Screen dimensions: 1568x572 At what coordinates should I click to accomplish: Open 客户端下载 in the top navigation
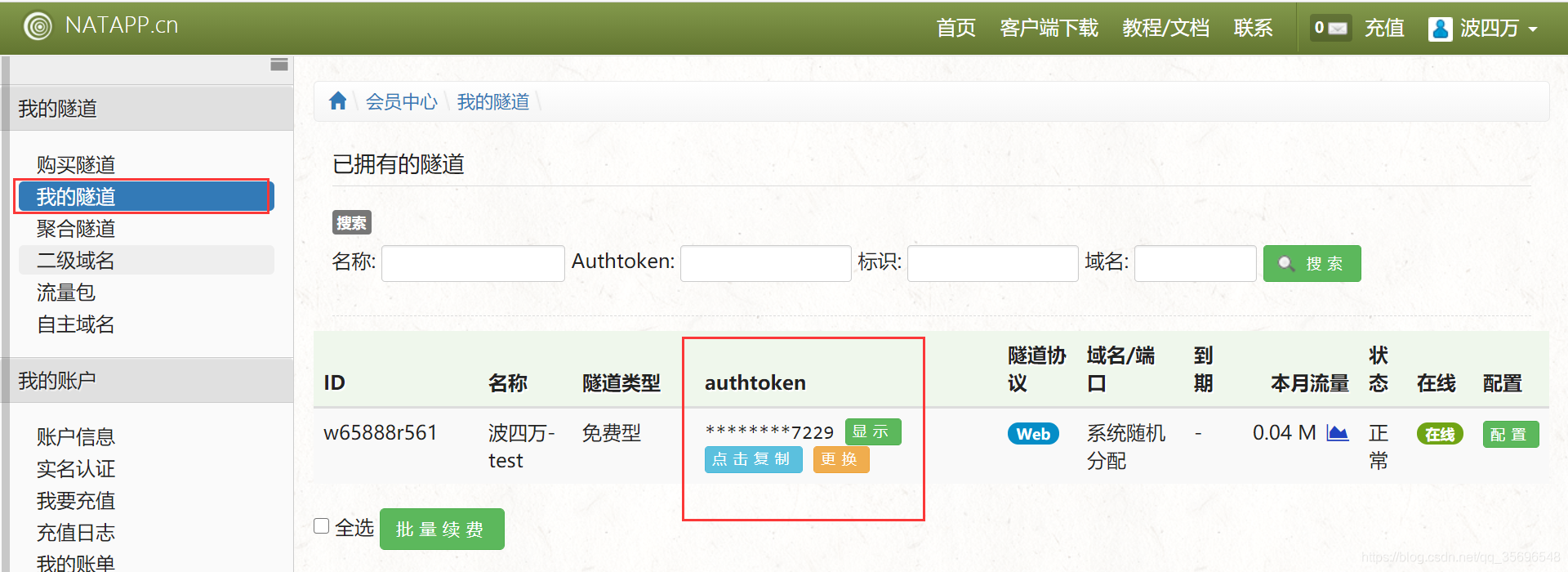[1049, 28]
